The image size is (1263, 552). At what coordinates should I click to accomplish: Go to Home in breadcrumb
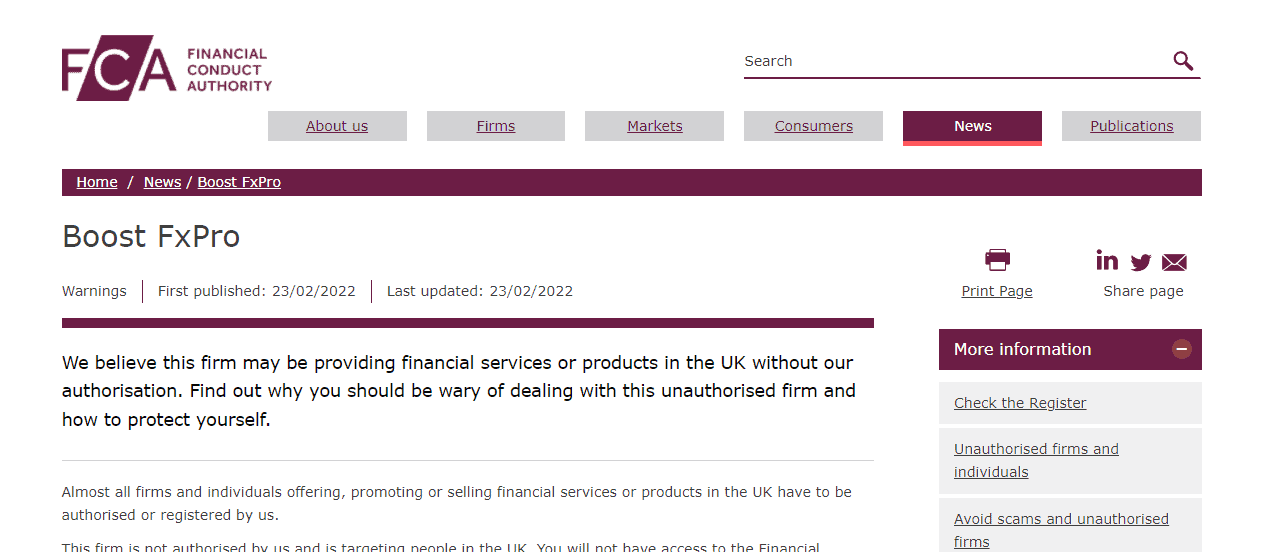(x=97, y=182)
